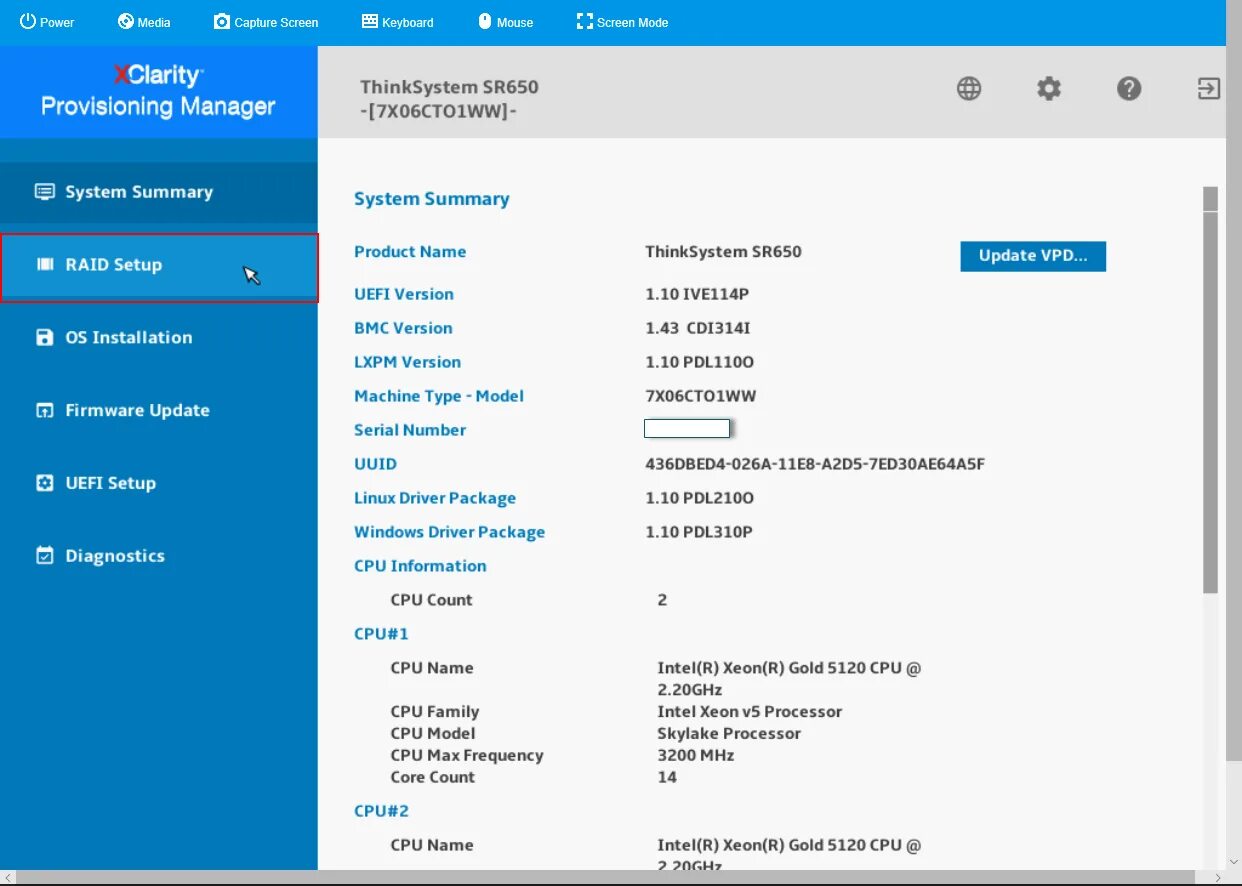1242x886 pixels.
Task: Click the globe language icon
Action: pyautogui.click(x=969, y=89)
